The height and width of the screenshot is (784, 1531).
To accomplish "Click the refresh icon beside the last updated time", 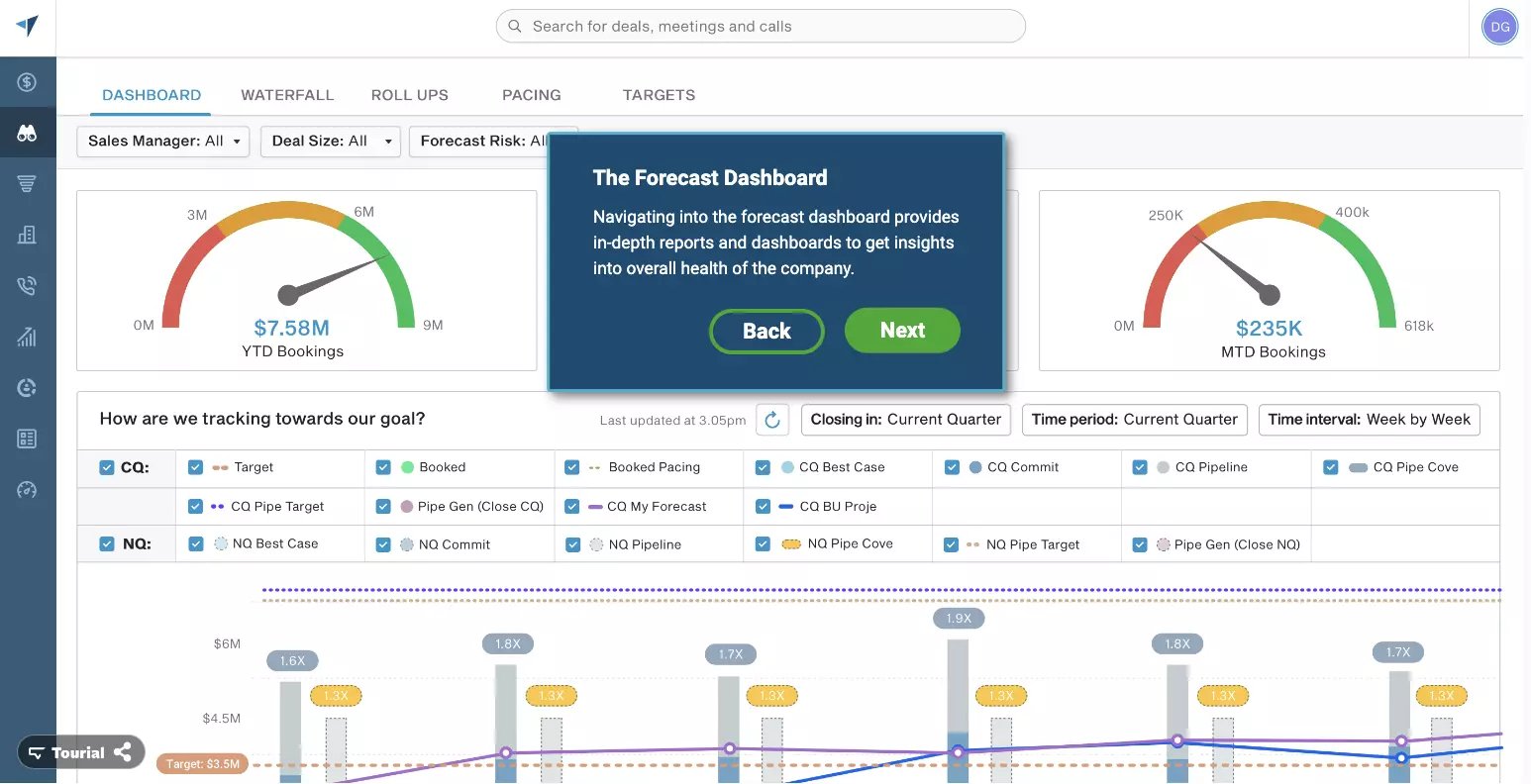I will point(772,420).
